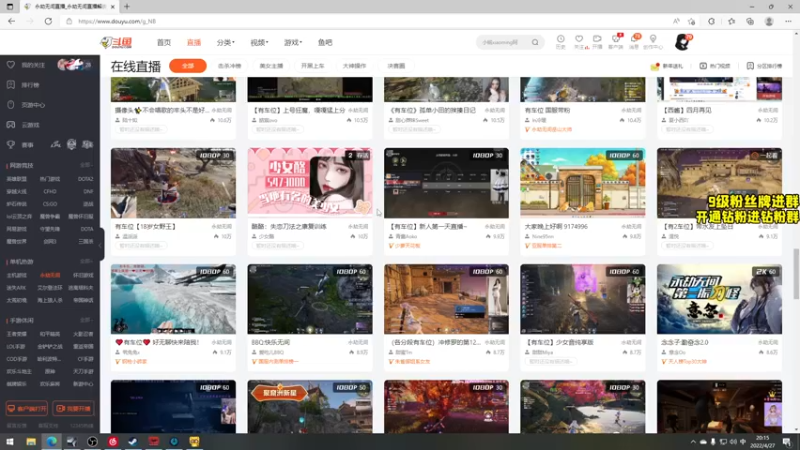Screen dimensions: 800x450
Task: Open the BBQ:快乐无间 stream thumbnail
Action: click(x=310, y=299)
